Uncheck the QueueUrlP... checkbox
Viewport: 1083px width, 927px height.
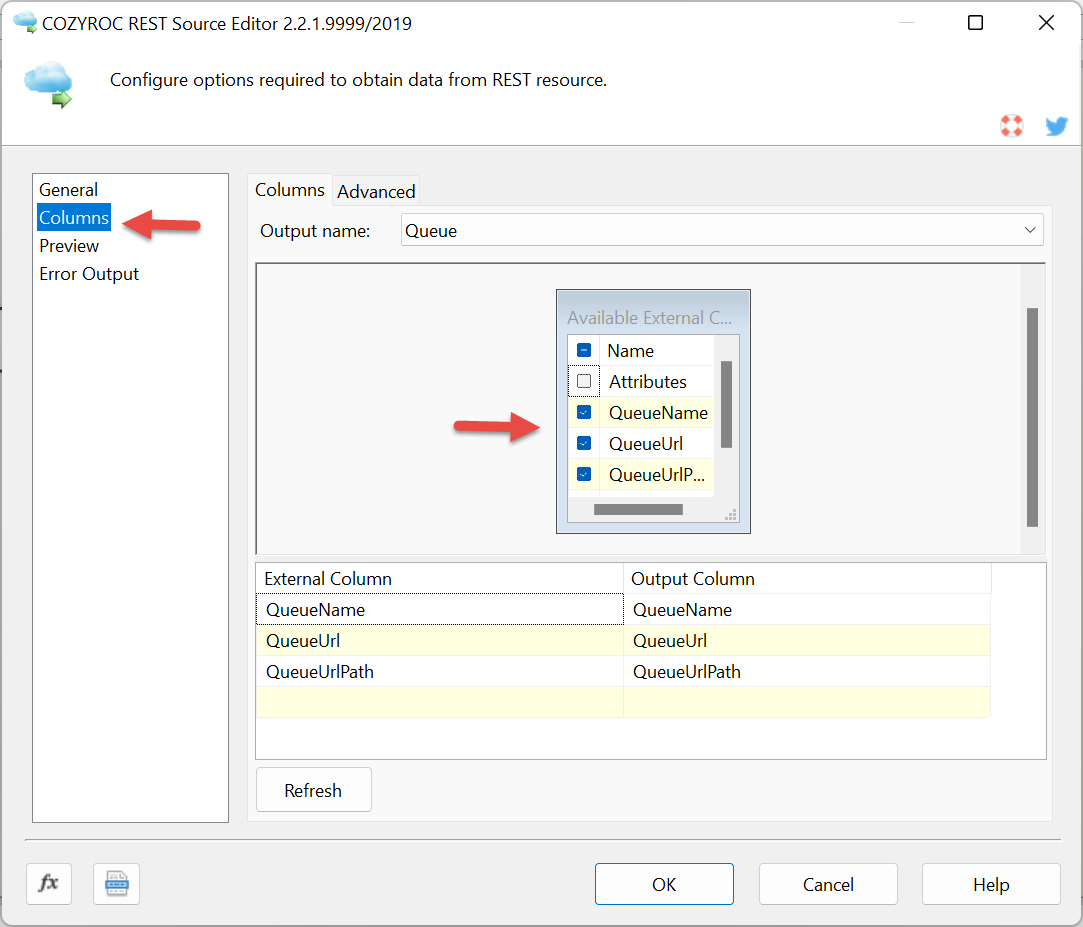(x=584, y=475)
